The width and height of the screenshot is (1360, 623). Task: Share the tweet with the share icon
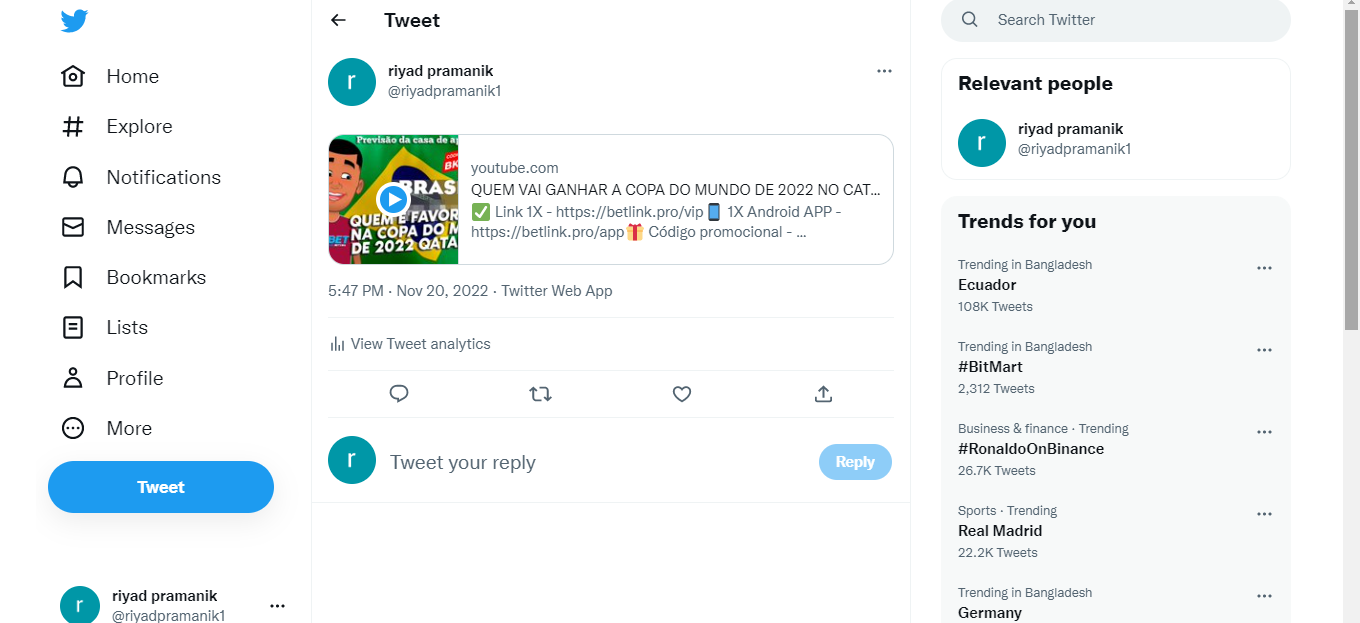[x=823, y=394]
